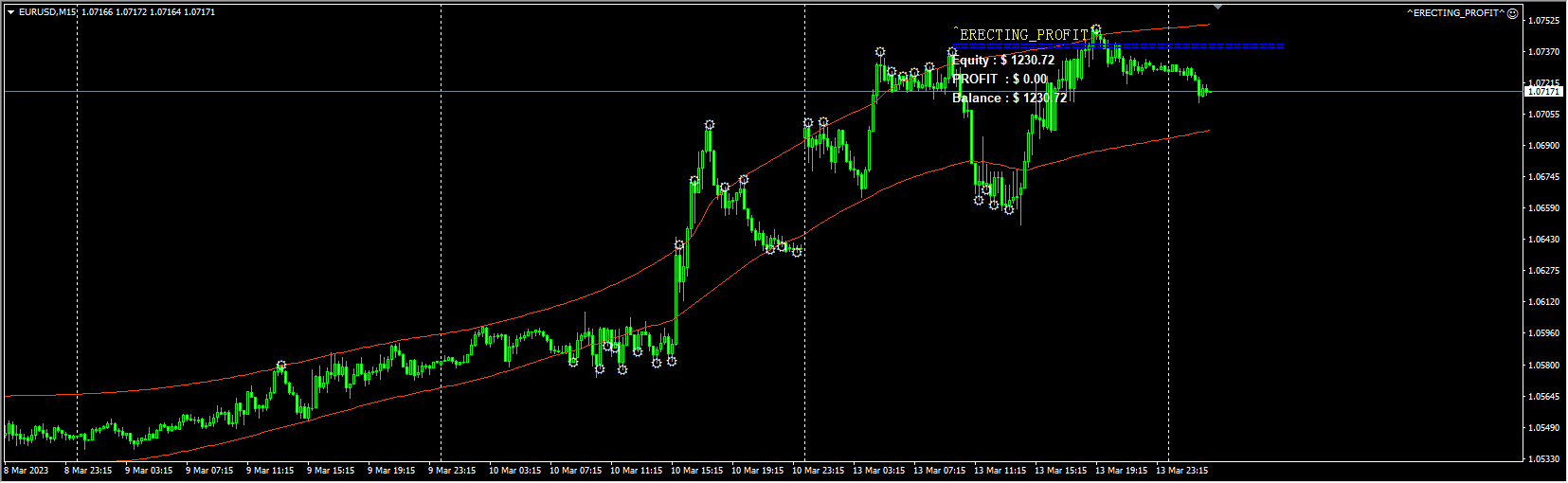Click the 13 Mar 15:15 time label

point(1061,471)
